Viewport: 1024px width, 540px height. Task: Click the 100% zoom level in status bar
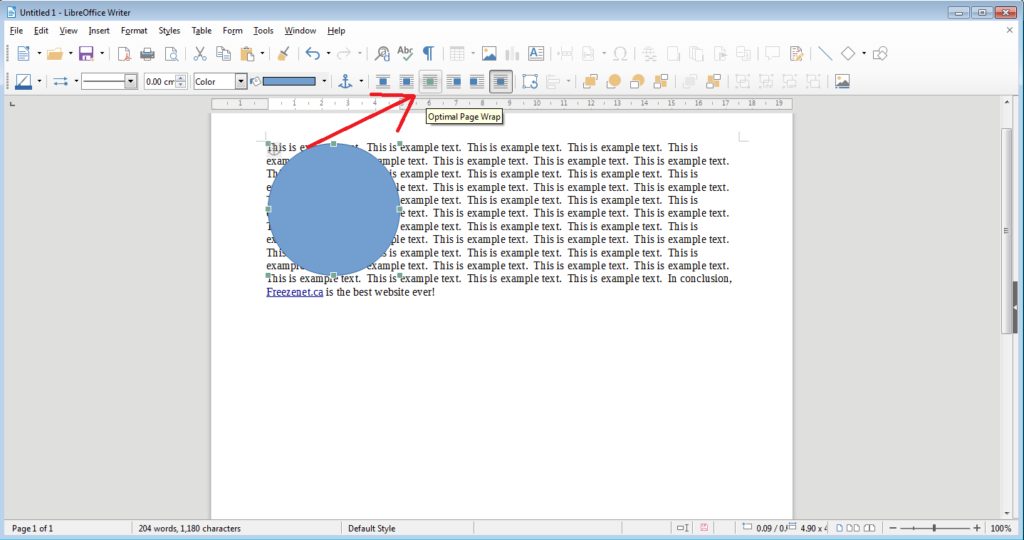(1000, 528)
